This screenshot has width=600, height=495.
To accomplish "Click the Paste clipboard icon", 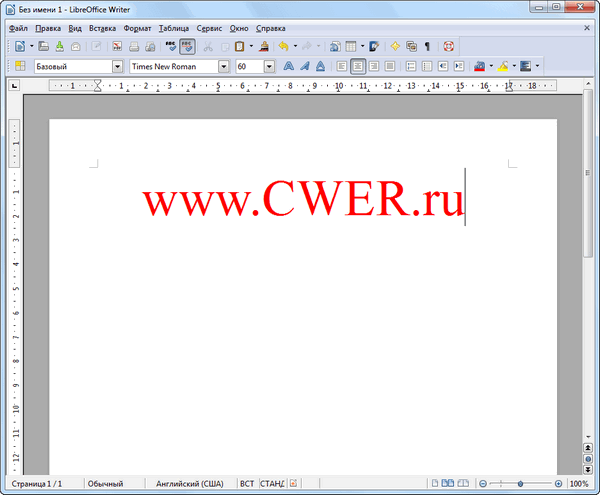I will [x=238, y=46].
